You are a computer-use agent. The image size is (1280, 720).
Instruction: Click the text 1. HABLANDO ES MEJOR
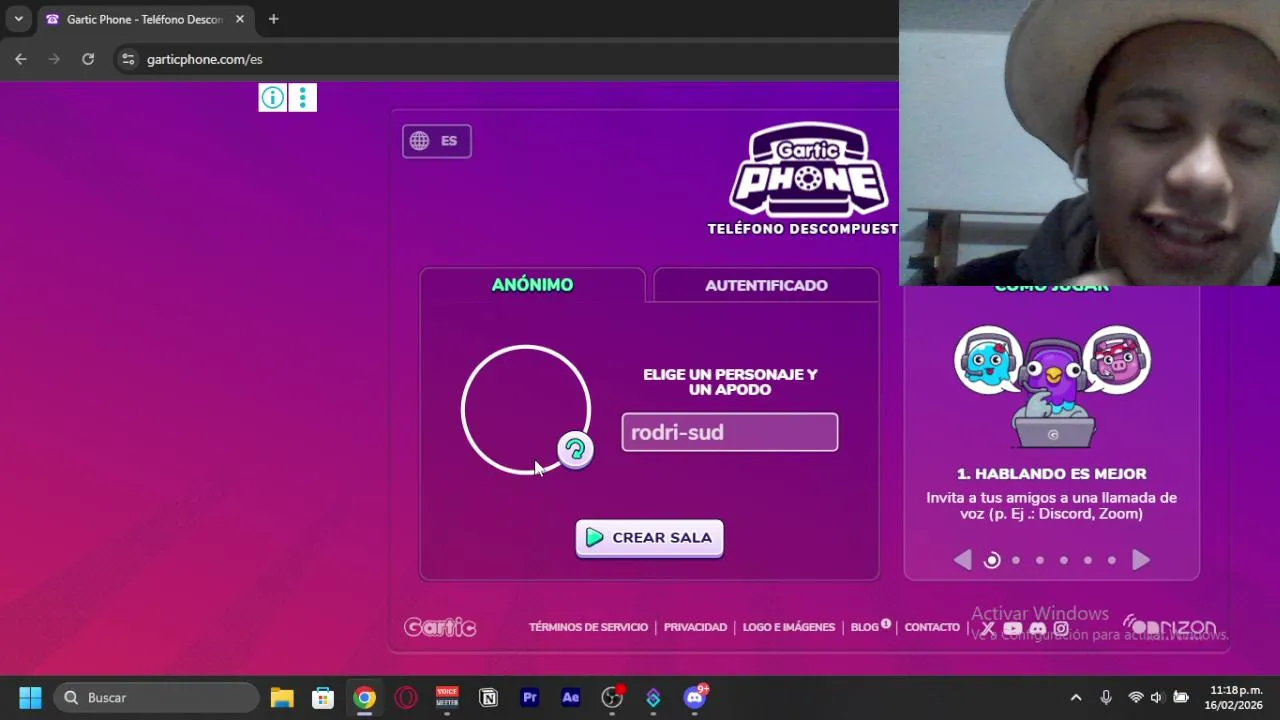tap(1052, 474)
